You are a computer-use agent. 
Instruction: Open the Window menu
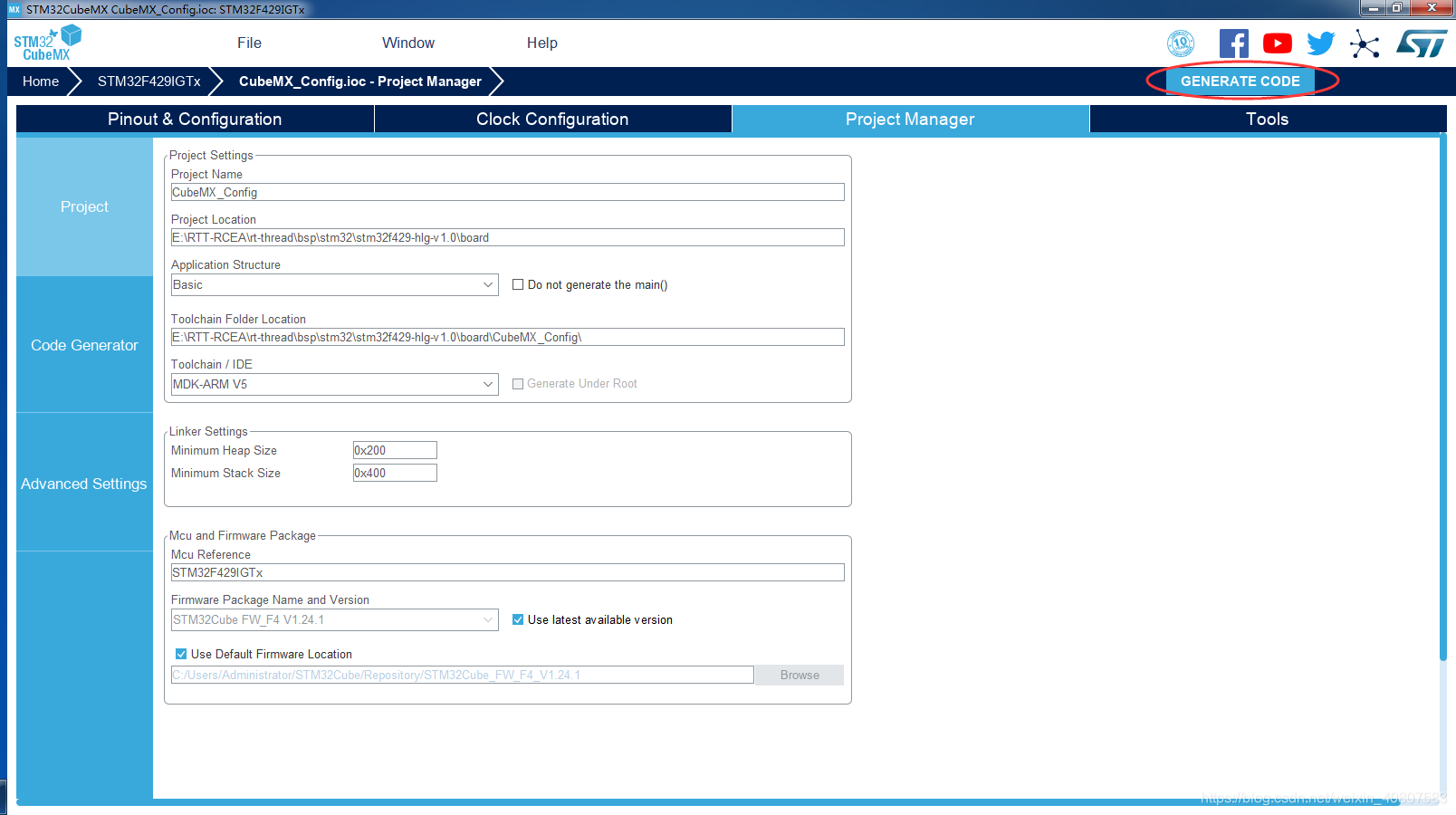pyautogui.click(x=408, y=43)
